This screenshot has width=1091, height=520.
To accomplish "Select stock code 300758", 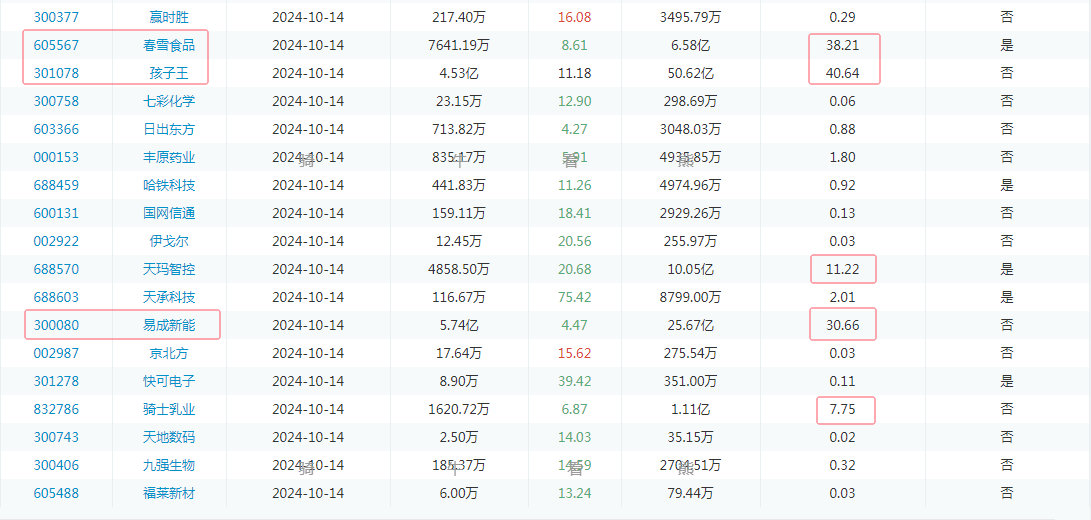I will point(56,101).
